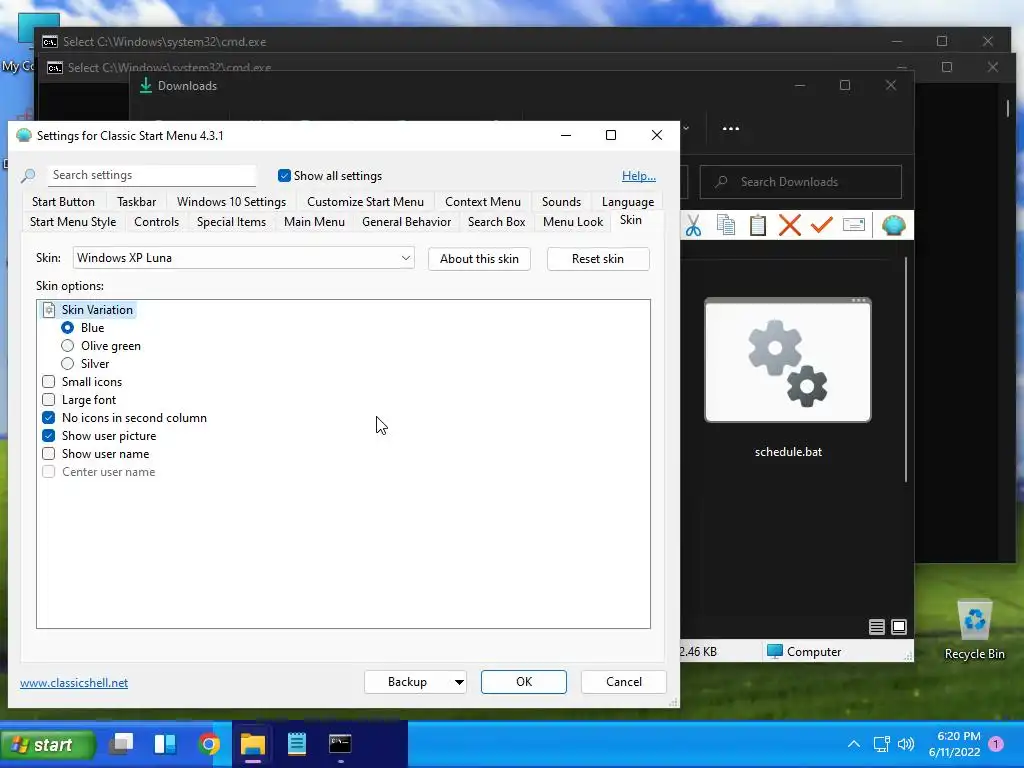The image size is (1024, 768).
Task: Click the three-dots more options in Downloads
Action: tap(731, 129)
